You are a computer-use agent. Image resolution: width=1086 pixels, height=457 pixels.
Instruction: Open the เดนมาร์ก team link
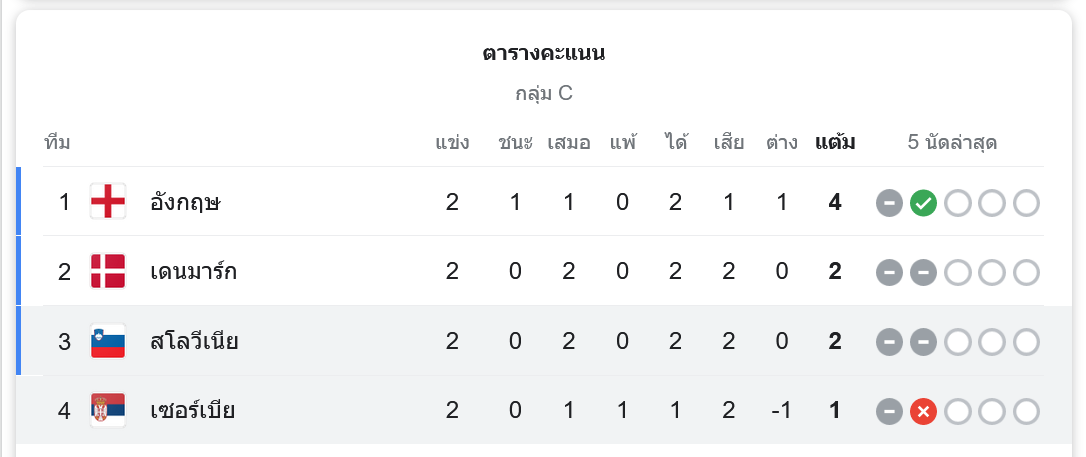194,271
